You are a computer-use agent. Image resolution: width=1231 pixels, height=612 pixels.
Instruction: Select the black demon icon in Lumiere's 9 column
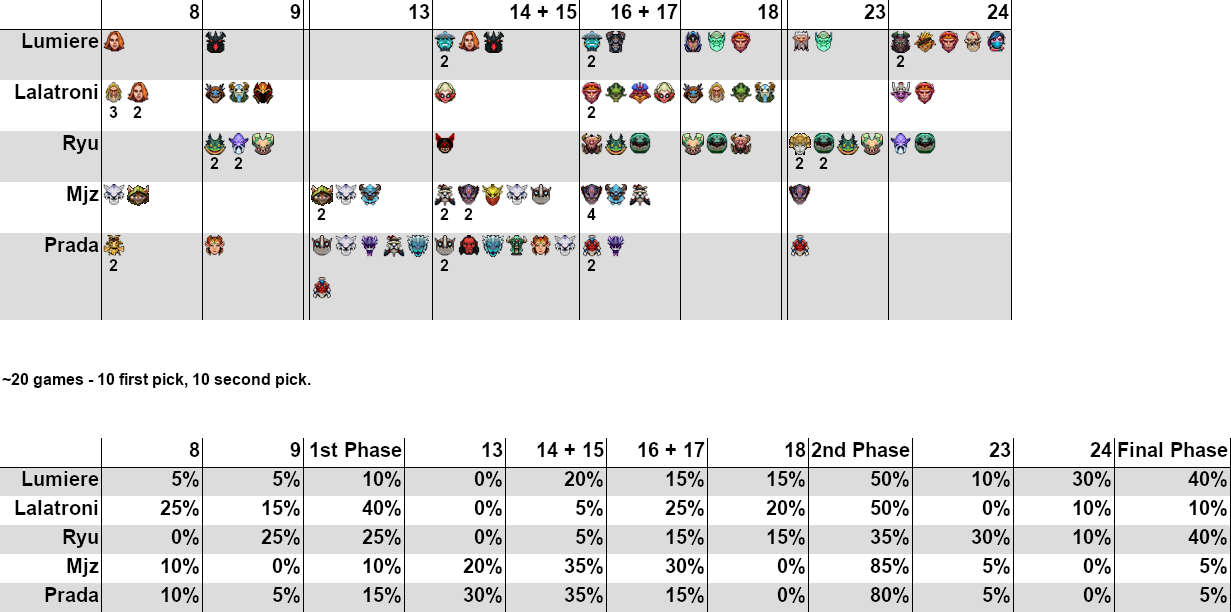(215, 42)
